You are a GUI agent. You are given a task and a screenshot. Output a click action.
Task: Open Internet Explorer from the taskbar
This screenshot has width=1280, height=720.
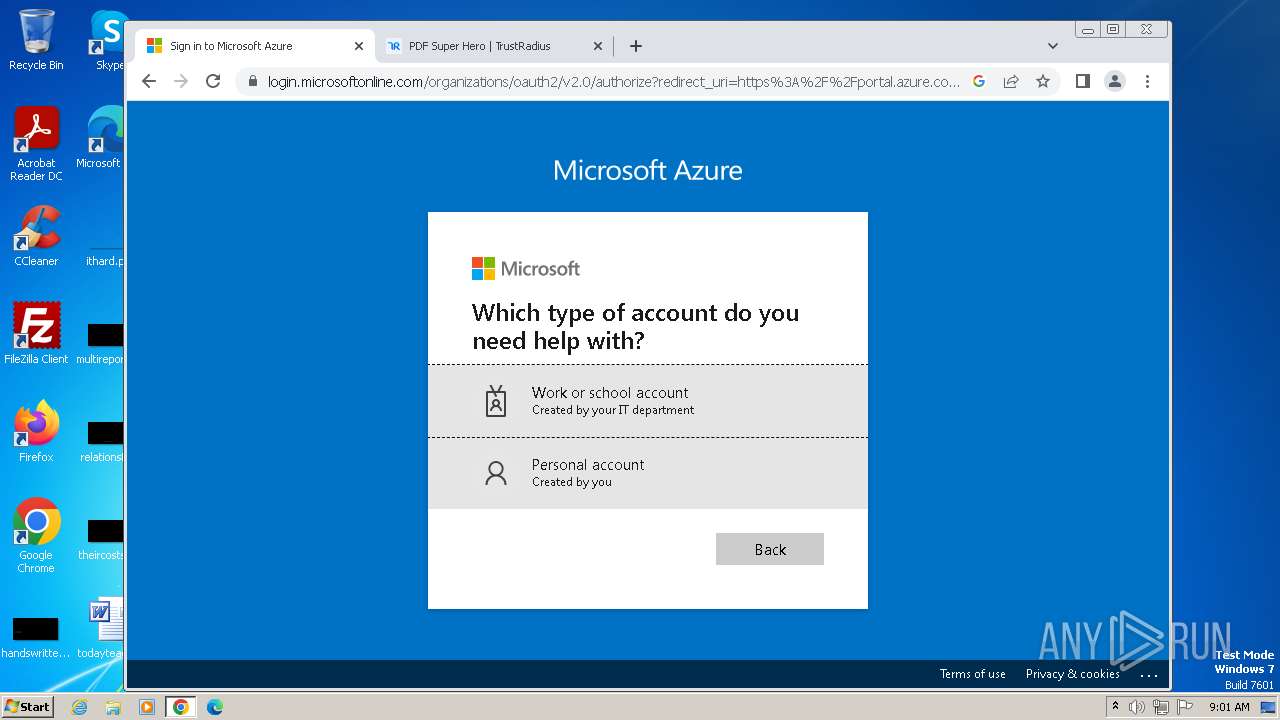point(79,707)
